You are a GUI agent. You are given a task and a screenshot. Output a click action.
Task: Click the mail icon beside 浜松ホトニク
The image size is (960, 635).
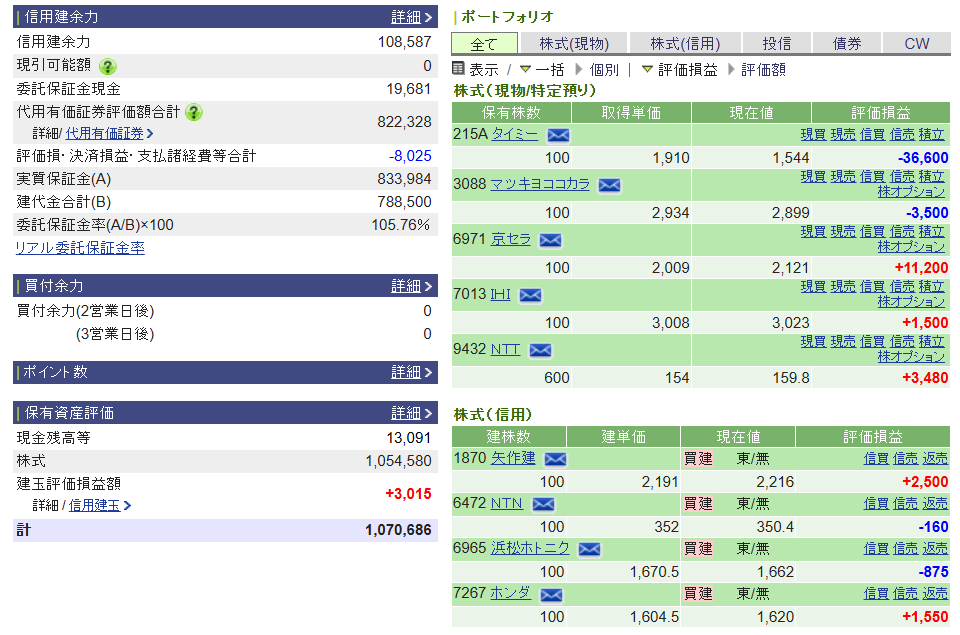coord(590,549)
